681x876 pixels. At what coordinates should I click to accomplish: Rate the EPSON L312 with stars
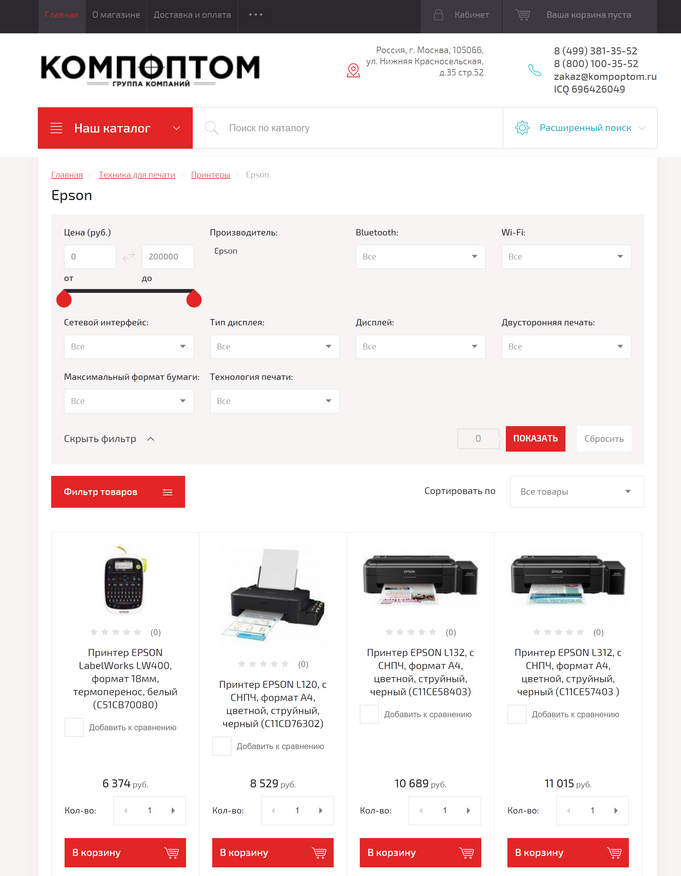[559, 632]
